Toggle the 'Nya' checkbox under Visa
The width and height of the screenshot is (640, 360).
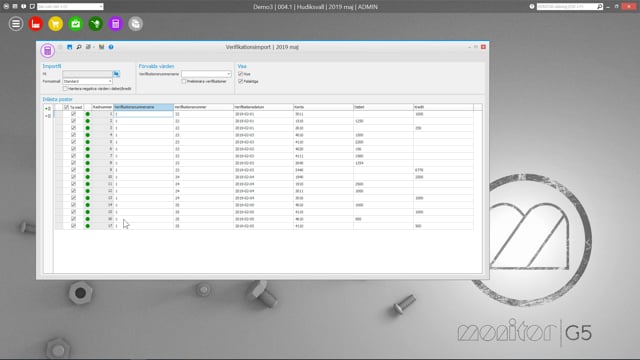(240, 74)
